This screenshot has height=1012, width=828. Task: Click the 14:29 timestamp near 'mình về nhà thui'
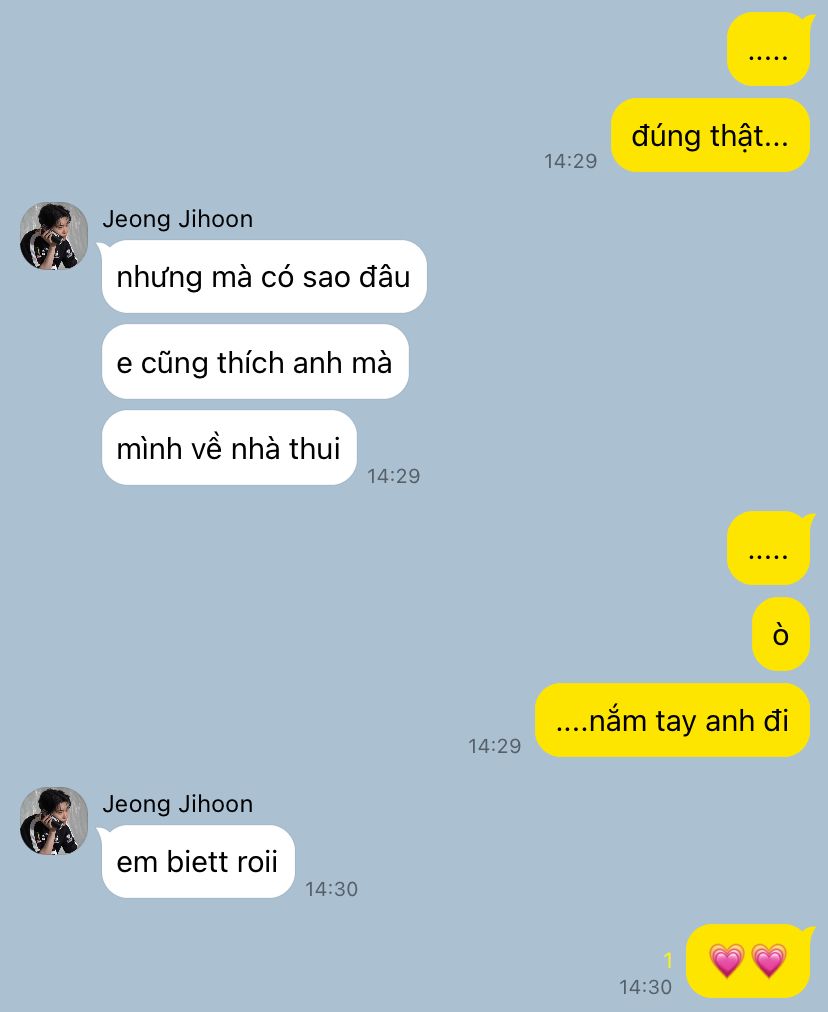394,476
